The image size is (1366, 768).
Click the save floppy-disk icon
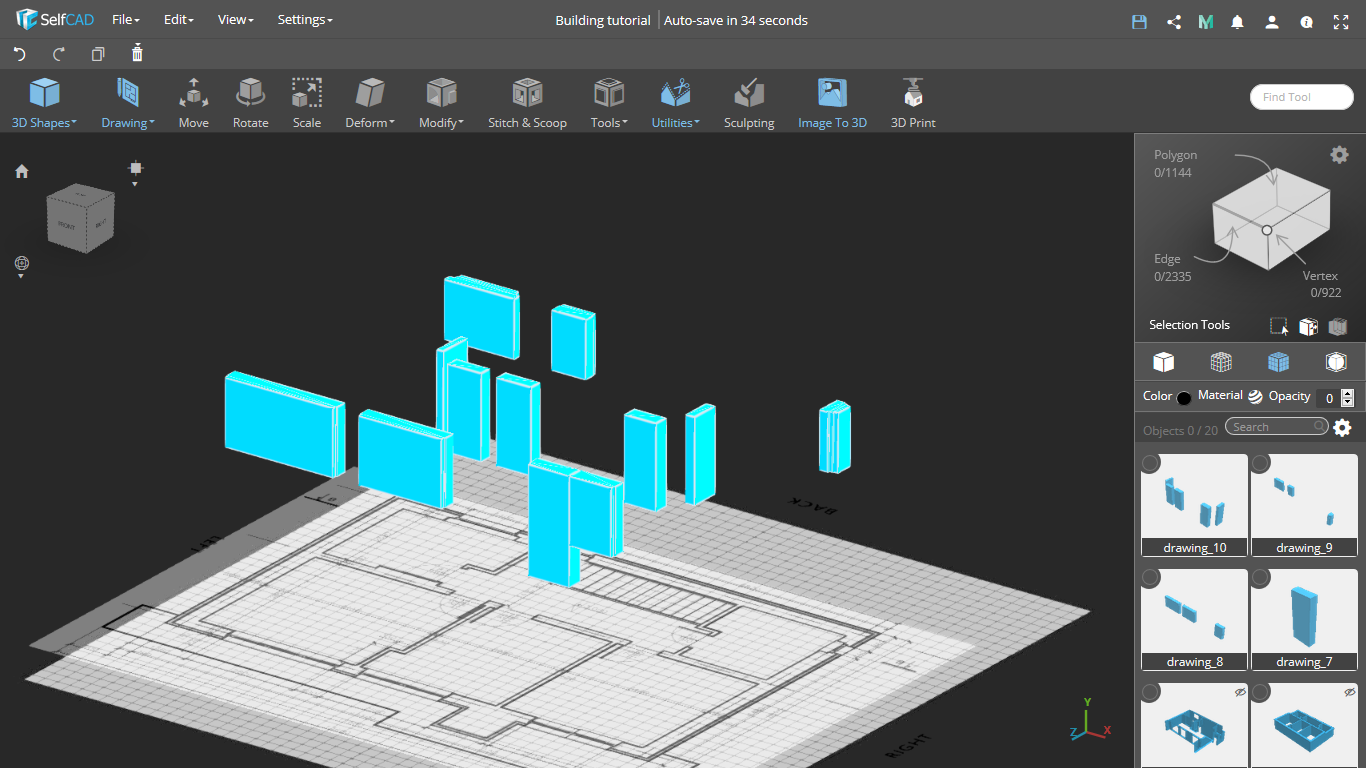click(1139, 21)
